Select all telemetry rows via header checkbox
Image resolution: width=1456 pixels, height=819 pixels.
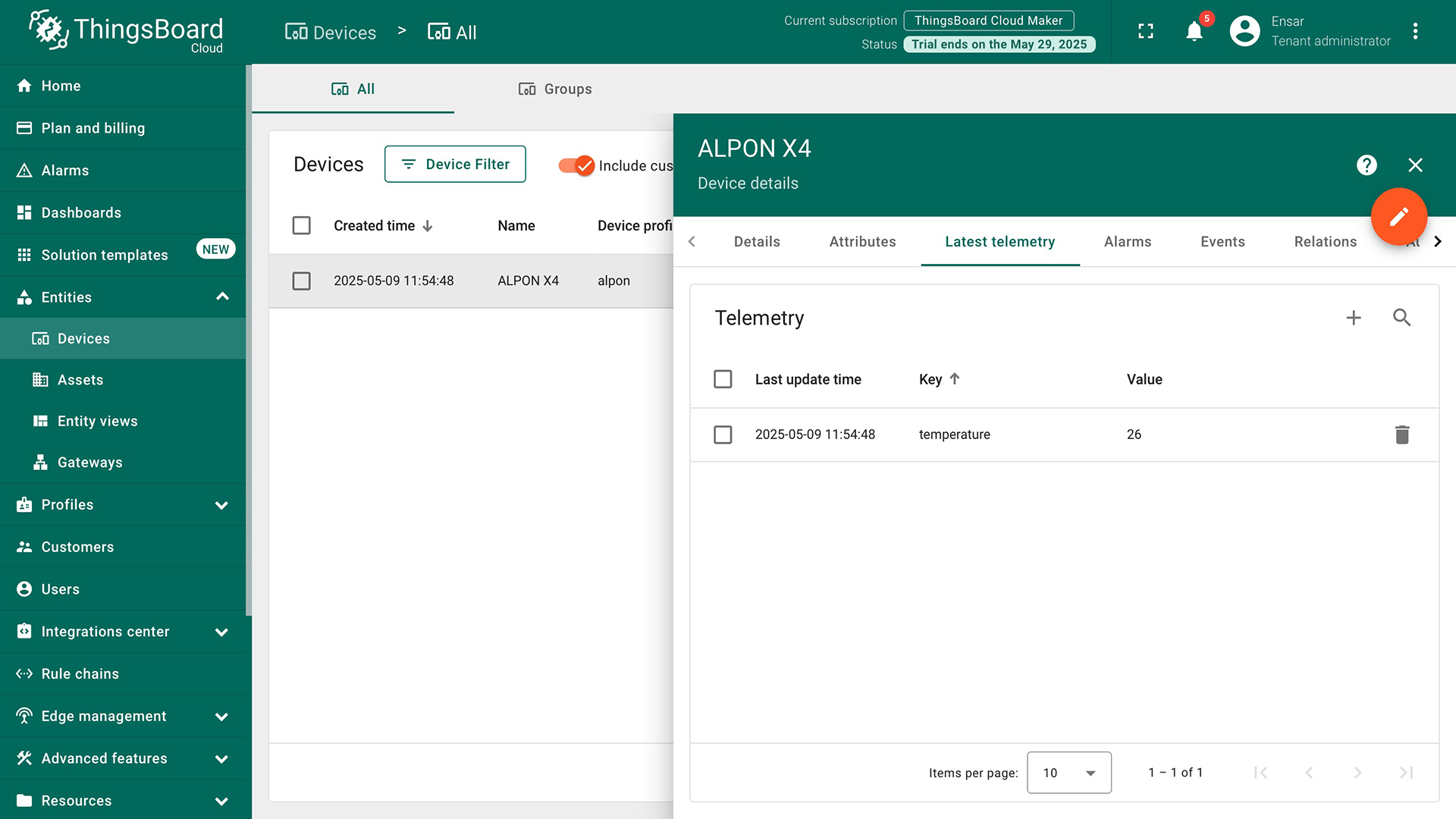click(723, 379)
